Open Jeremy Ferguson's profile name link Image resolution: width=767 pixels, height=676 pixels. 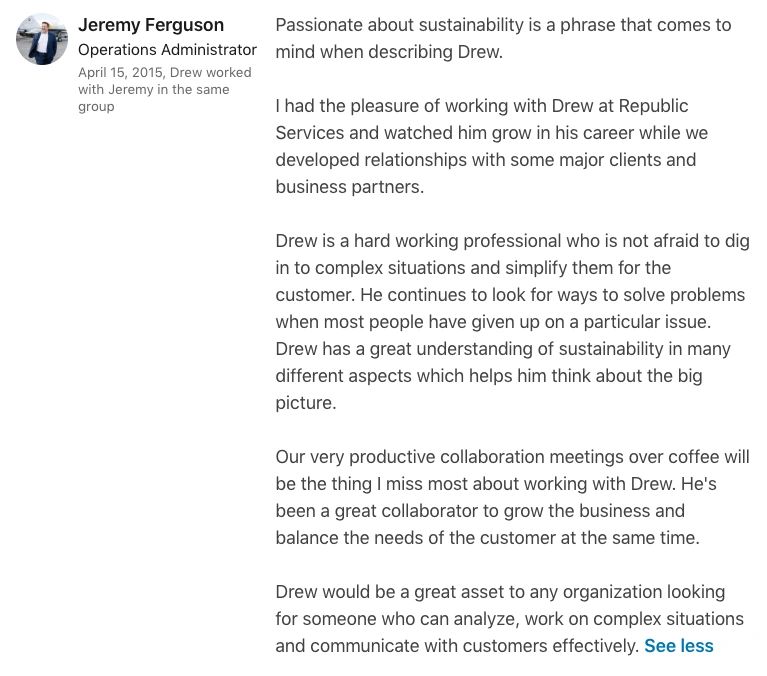click(151, 25)
